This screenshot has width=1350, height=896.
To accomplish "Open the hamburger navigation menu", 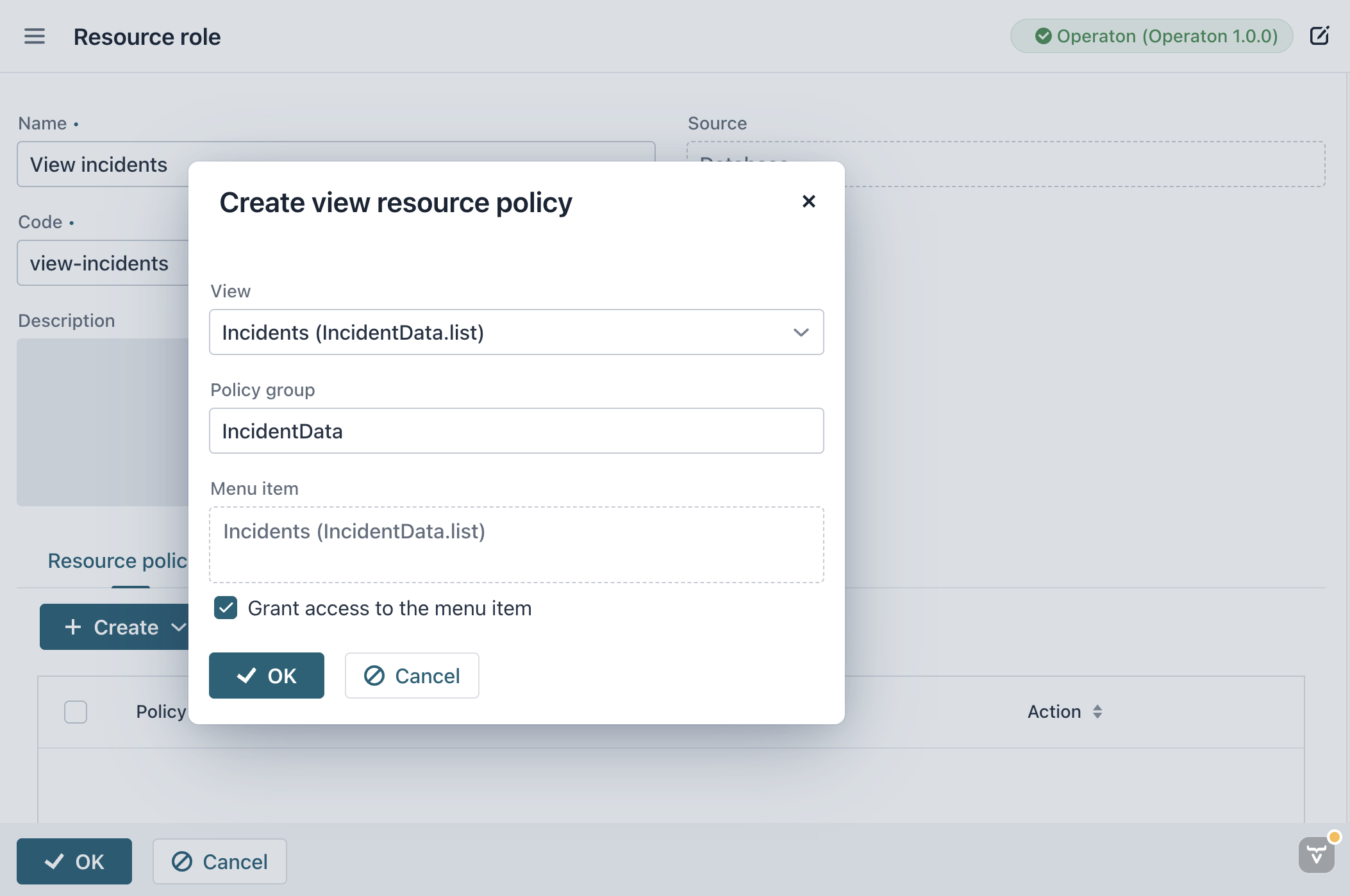I will pos(35,37).
